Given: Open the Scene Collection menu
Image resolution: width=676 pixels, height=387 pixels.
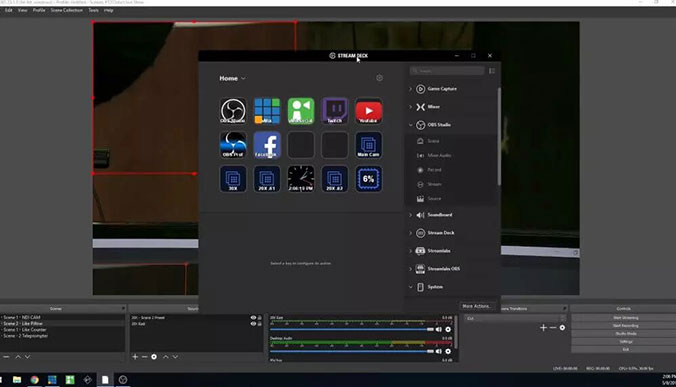Looking at the screenshot, I should [x=66, y=10].
